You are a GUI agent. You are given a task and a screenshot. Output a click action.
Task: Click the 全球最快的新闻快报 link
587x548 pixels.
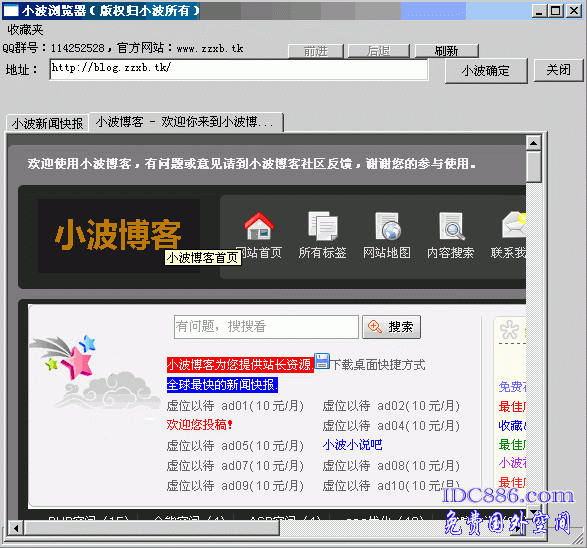click(x=222, y=385)
